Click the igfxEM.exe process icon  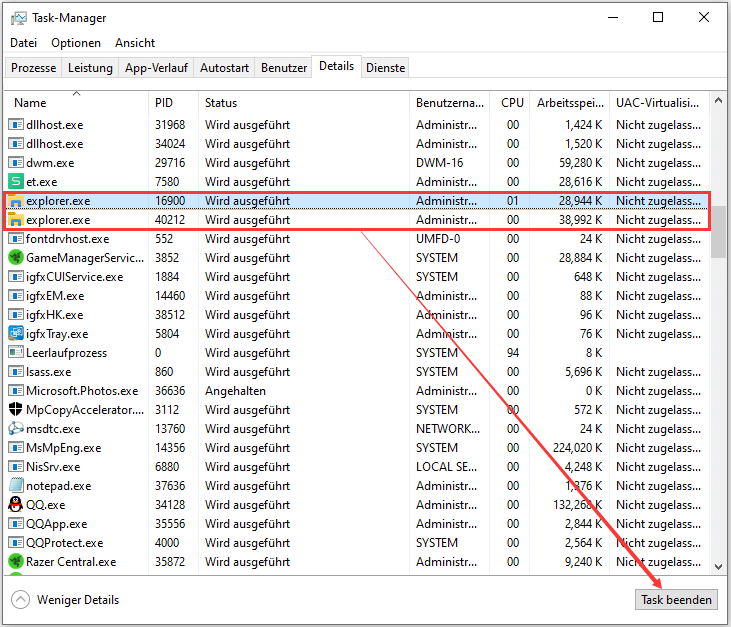[16, 296]
